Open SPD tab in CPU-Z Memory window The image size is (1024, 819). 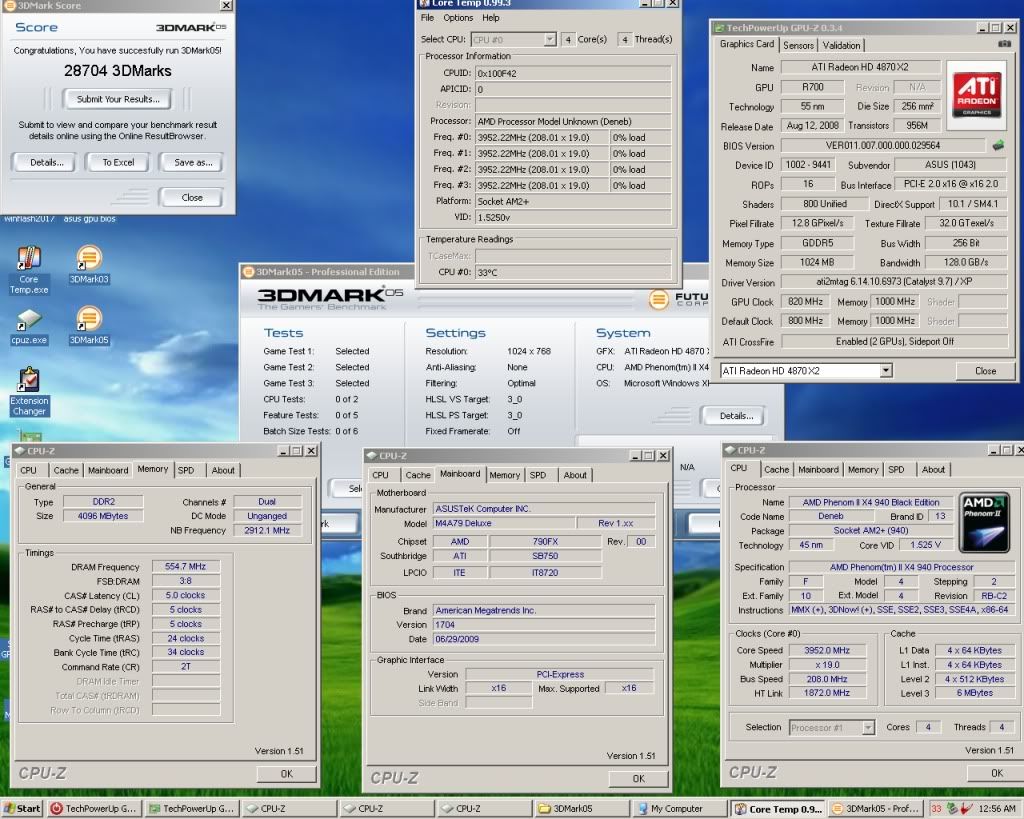point(186,470)
